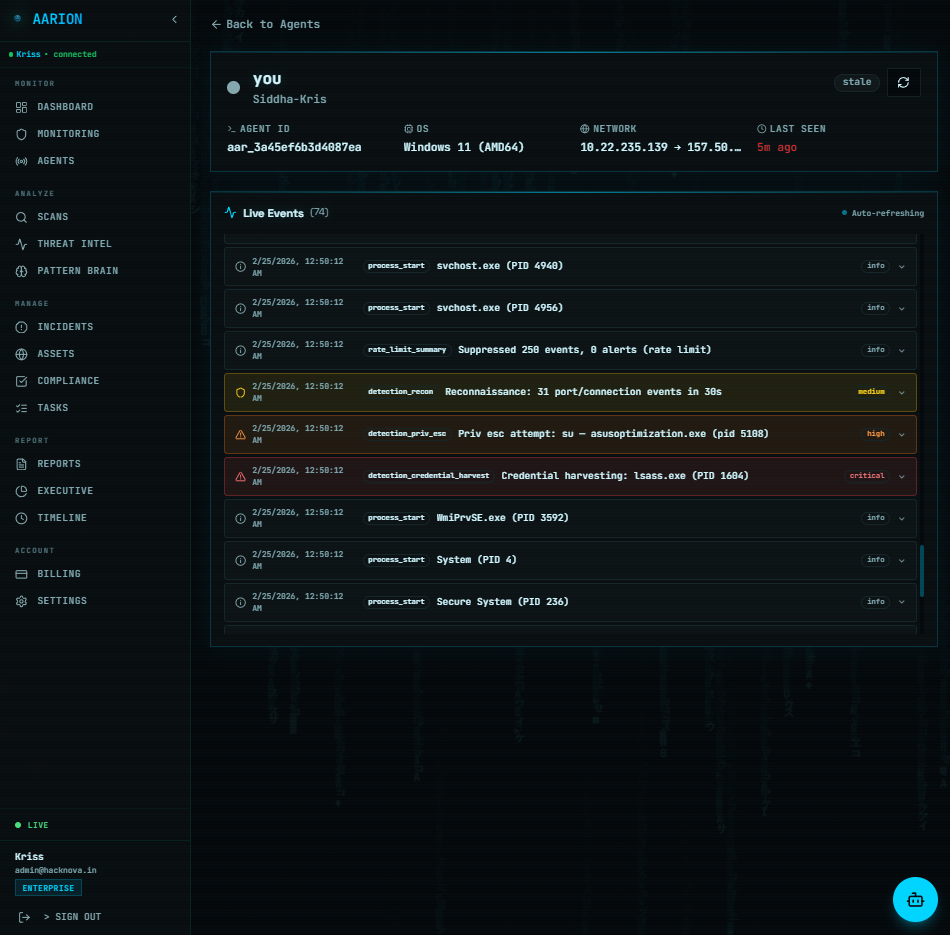Click the Pattern Brain icon
The image size is (950, 935).
pos(21,271)
